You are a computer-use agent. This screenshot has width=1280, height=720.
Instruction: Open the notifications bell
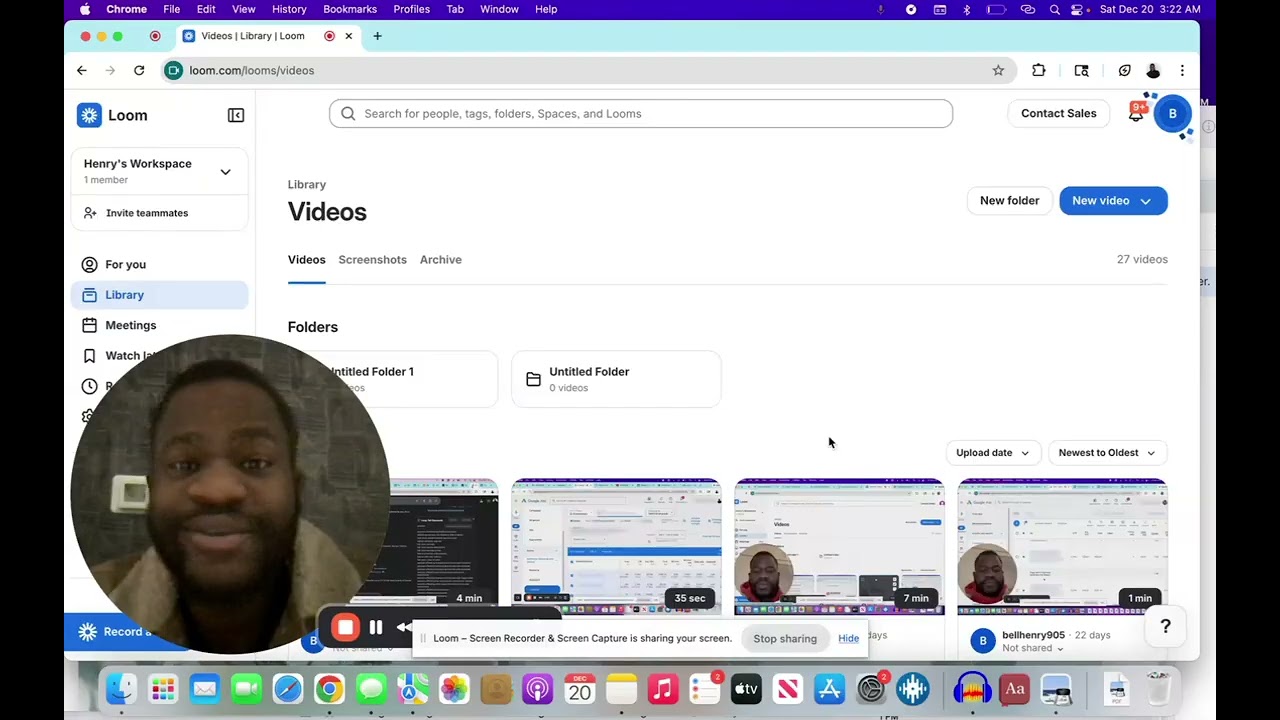pyautogui.click(x=1136, y=113)
